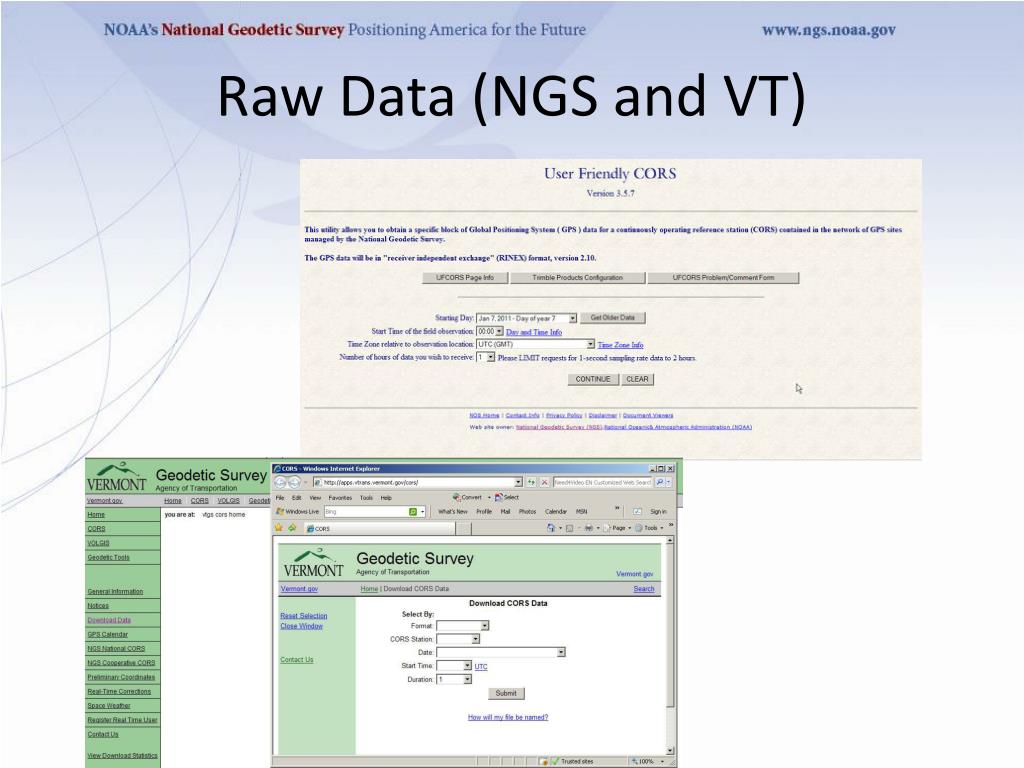Screen dimensions: 1024x768
Task: Open the Help menu in Internet Explorer
Action: (x=386, y=498)
